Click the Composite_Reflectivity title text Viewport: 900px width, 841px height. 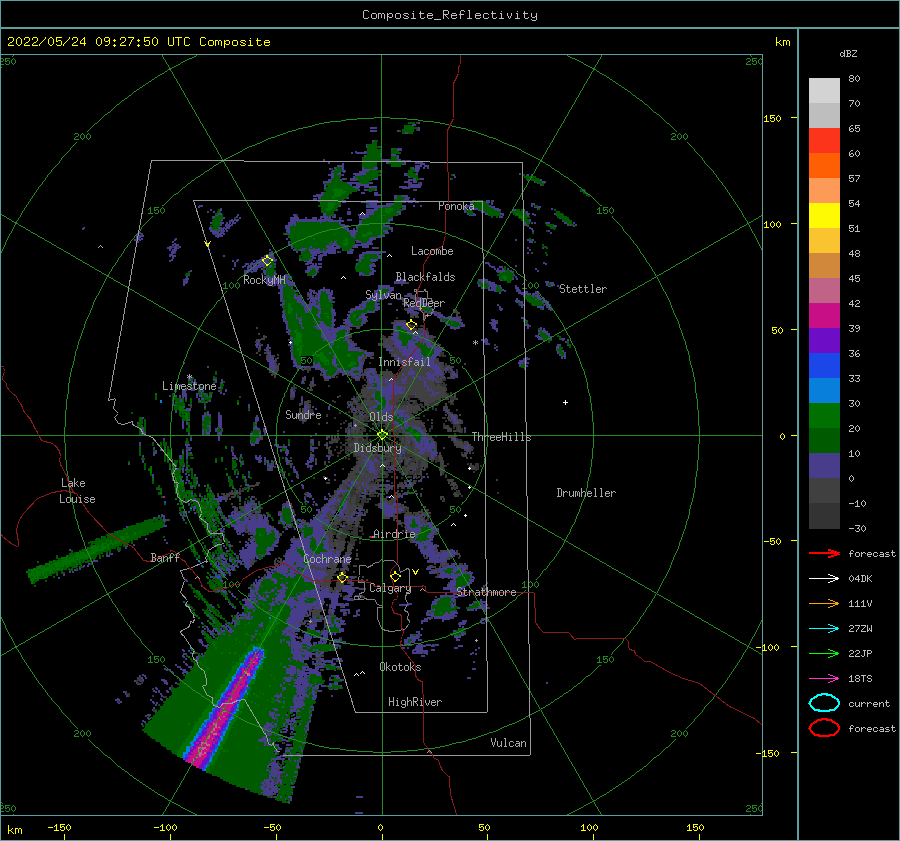coord(450,15)
